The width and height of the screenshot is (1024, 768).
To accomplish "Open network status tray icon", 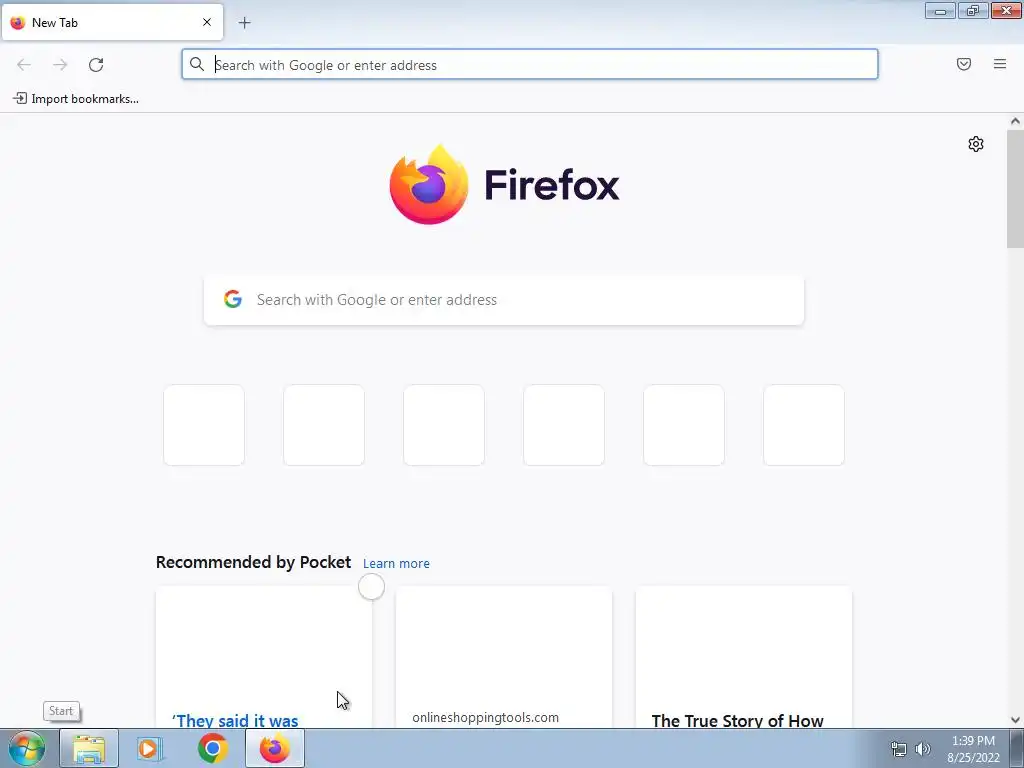I will click(x=899, y=749).
